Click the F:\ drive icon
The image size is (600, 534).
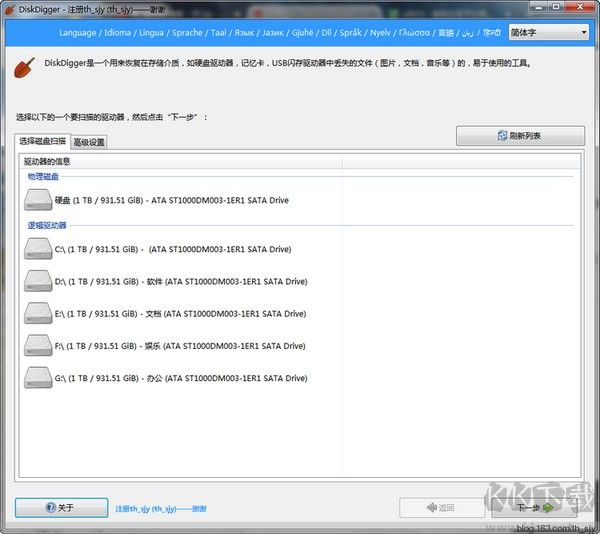pyautogui.click(x=38, y=345)
